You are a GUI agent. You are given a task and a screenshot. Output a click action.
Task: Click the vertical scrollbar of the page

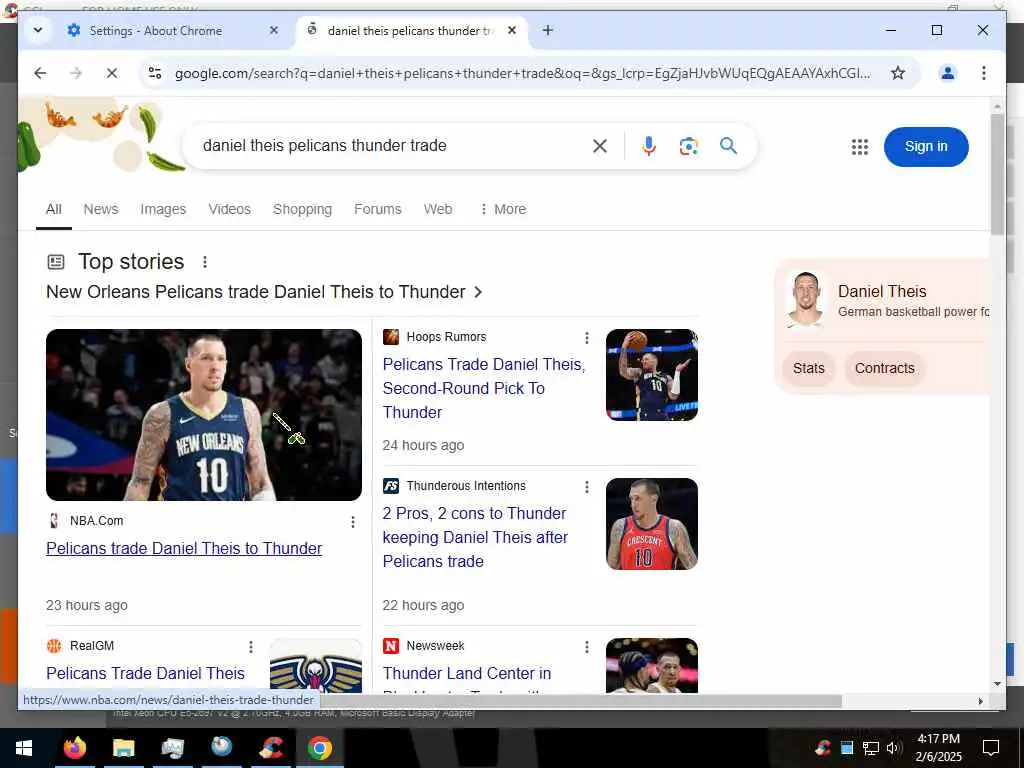click(x=997, y=174)
